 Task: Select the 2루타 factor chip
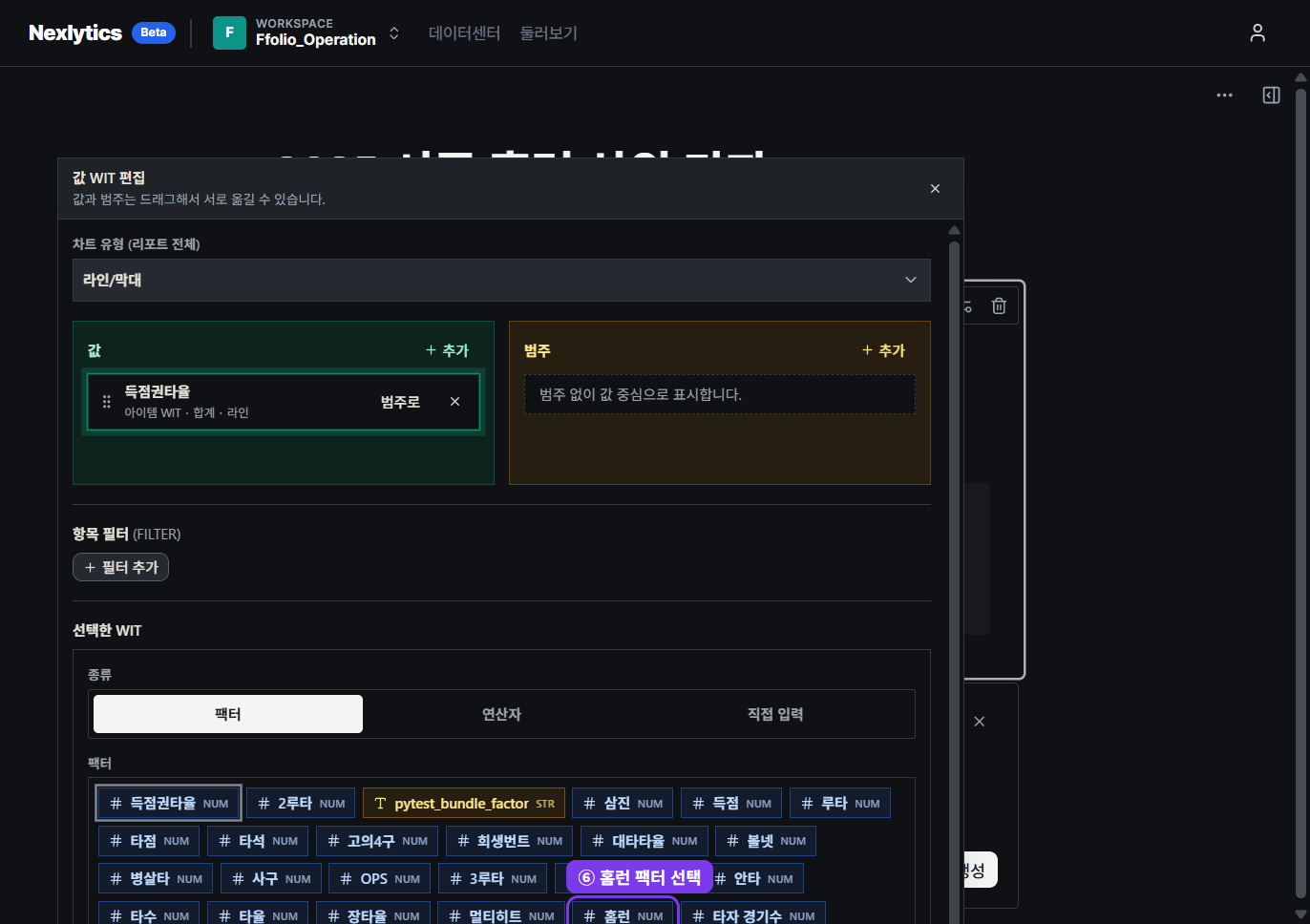(301, 804)
